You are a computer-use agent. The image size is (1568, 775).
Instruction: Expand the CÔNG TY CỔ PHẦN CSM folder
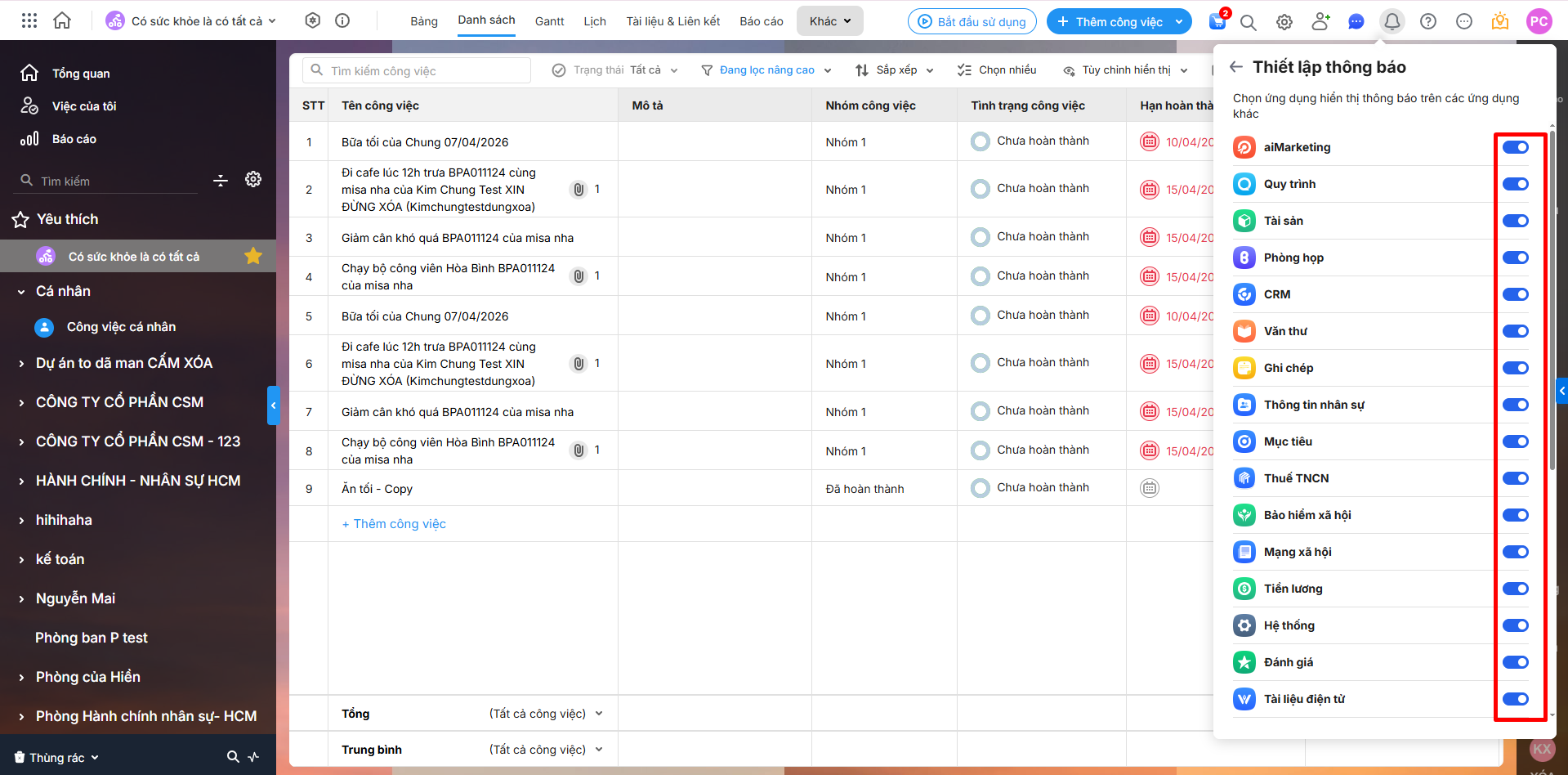[x=22, y=402]
